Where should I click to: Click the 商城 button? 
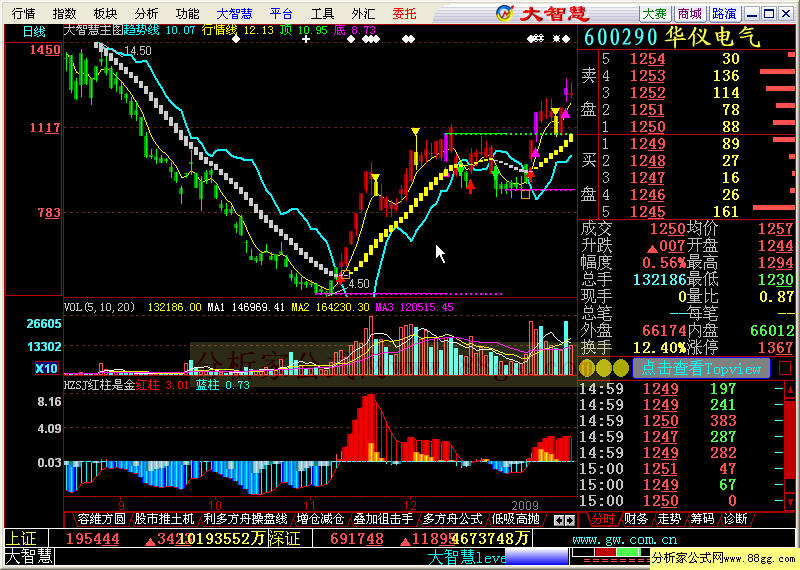(x=690, y=14)
